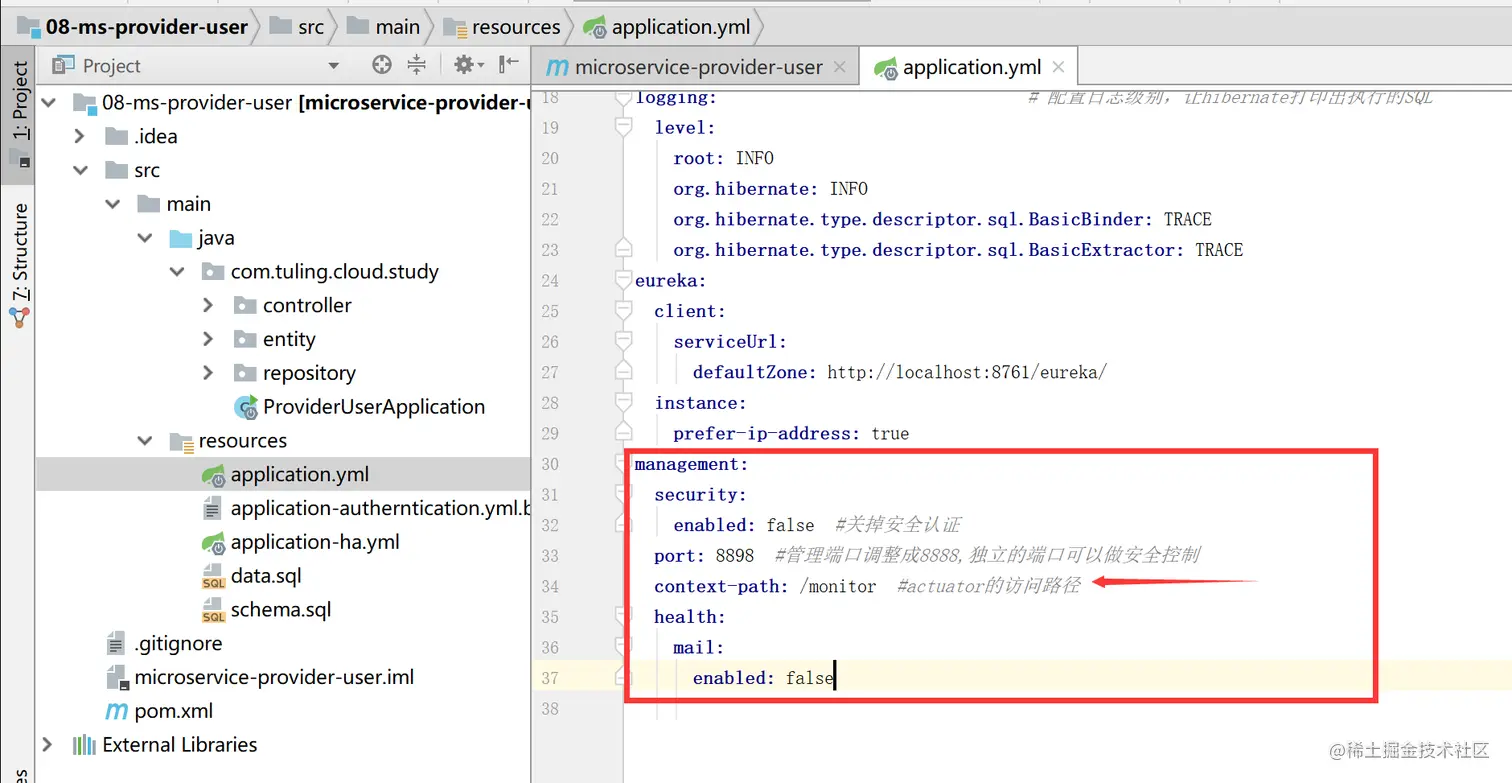Open the 1: Project side tab
Screen dimensions: 1512x783
19,114
